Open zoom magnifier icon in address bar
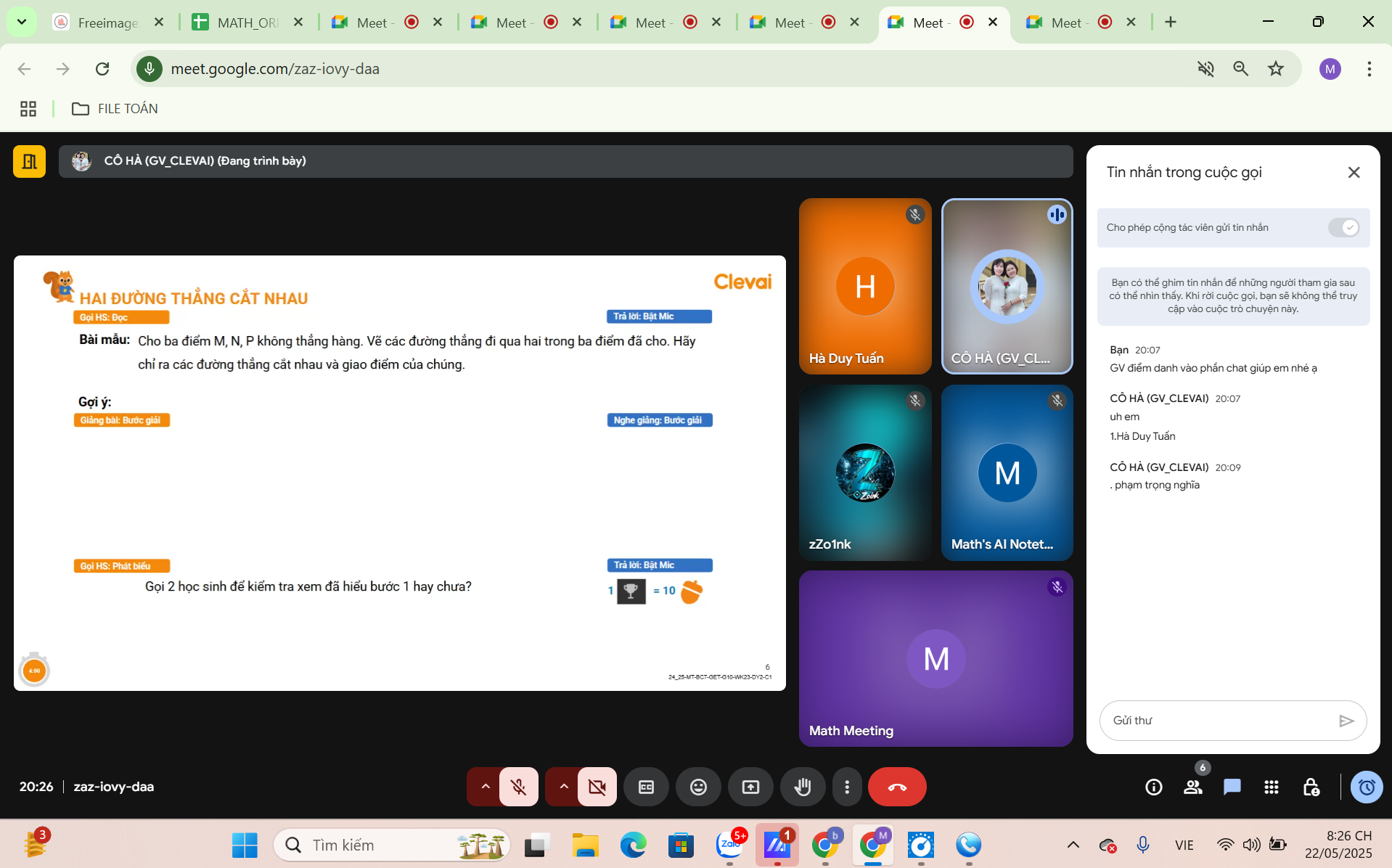Image resolution: width=1392 pixels, height=868 pixels. tap(1240, 69)
